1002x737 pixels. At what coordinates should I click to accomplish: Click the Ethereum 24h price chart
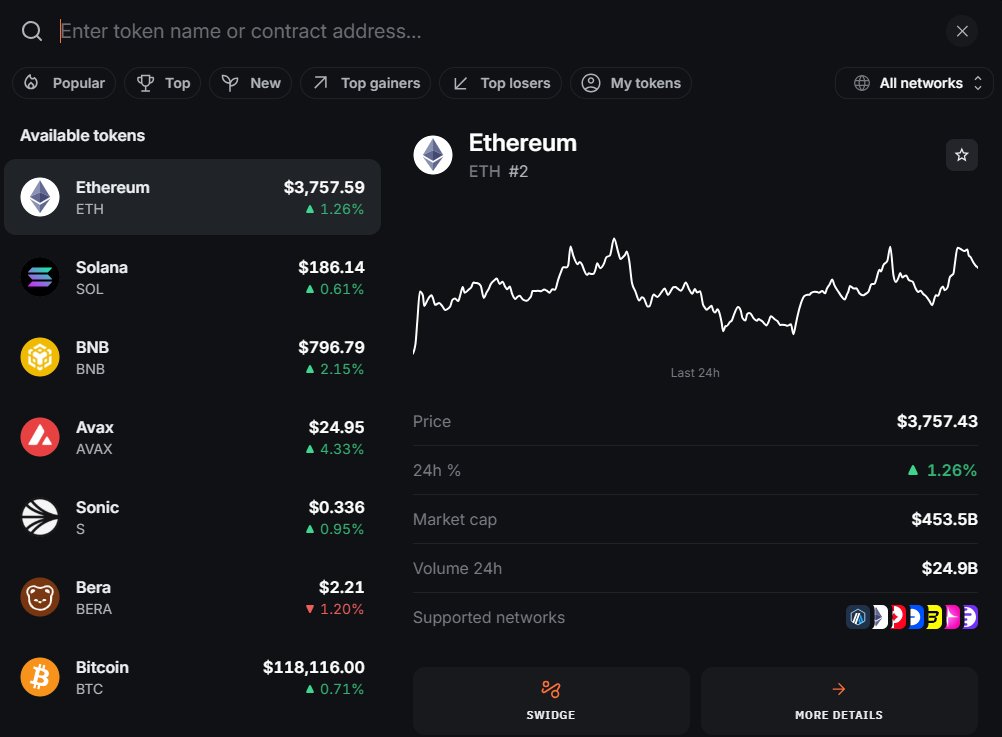[695, 295]
